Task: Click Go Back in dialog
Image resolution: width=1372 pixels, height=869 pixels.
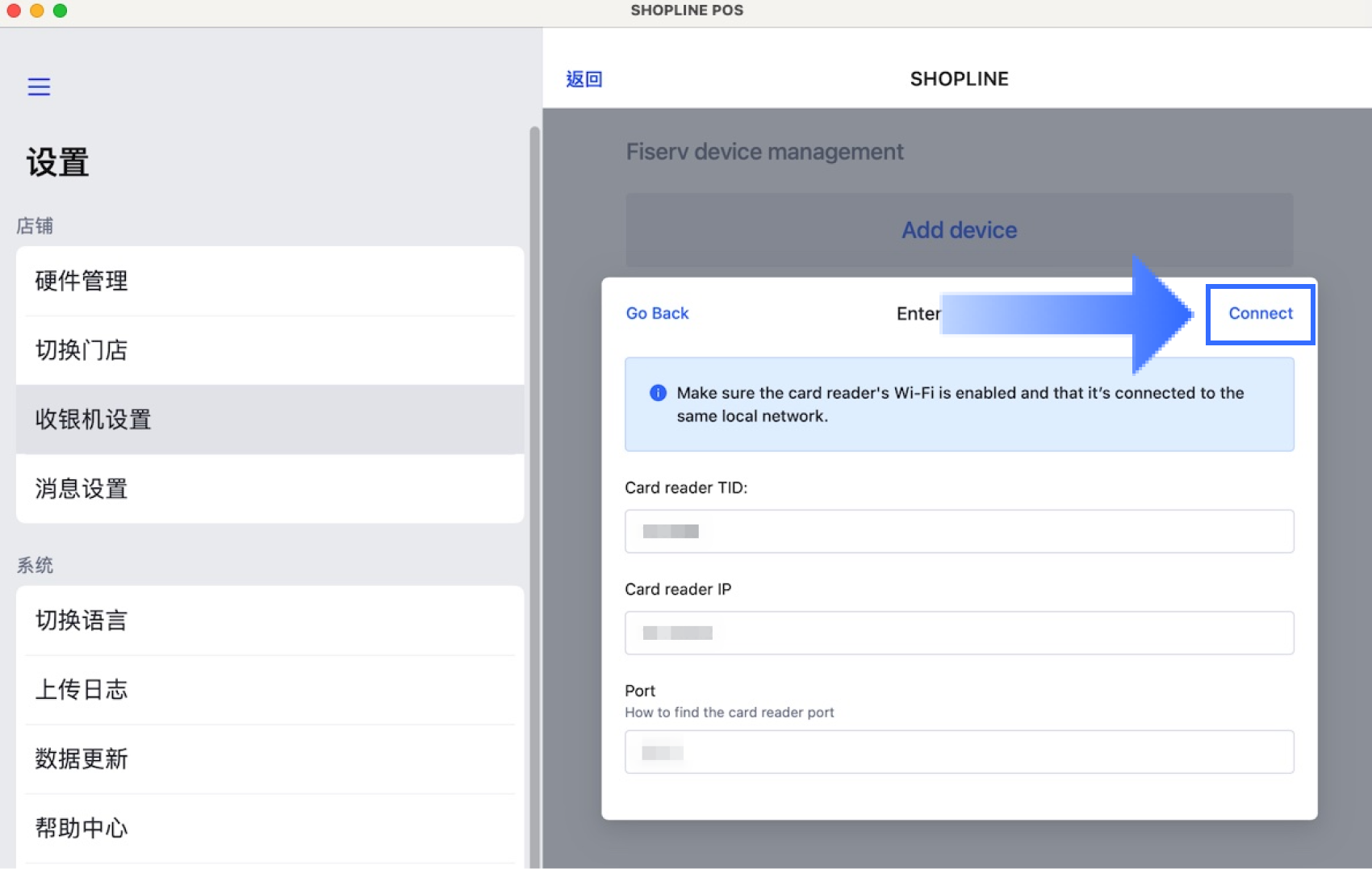Action: coord(657,313)
